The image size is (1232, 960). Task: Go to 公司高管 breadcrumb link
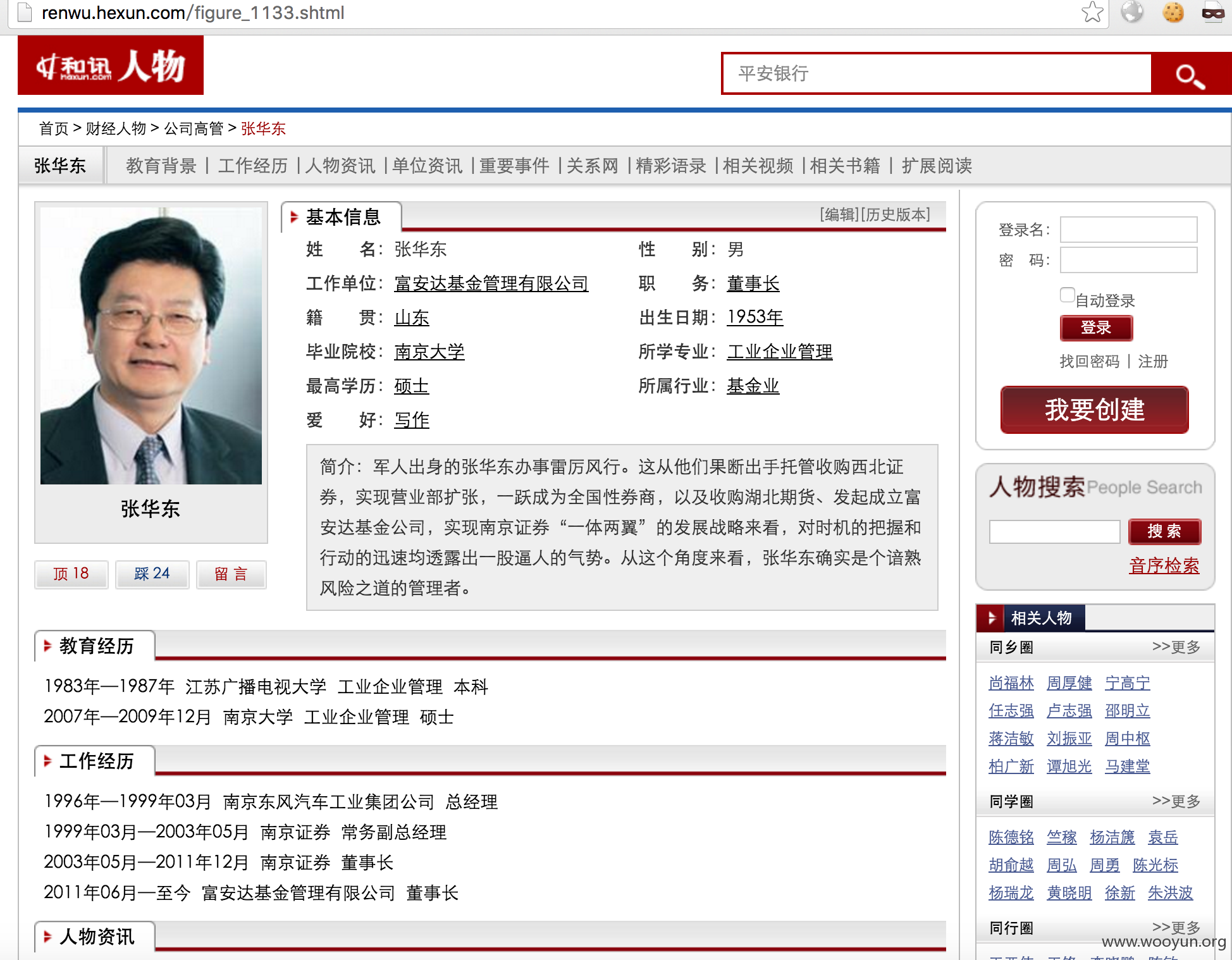pyautogui.click(x=194, y=128)
